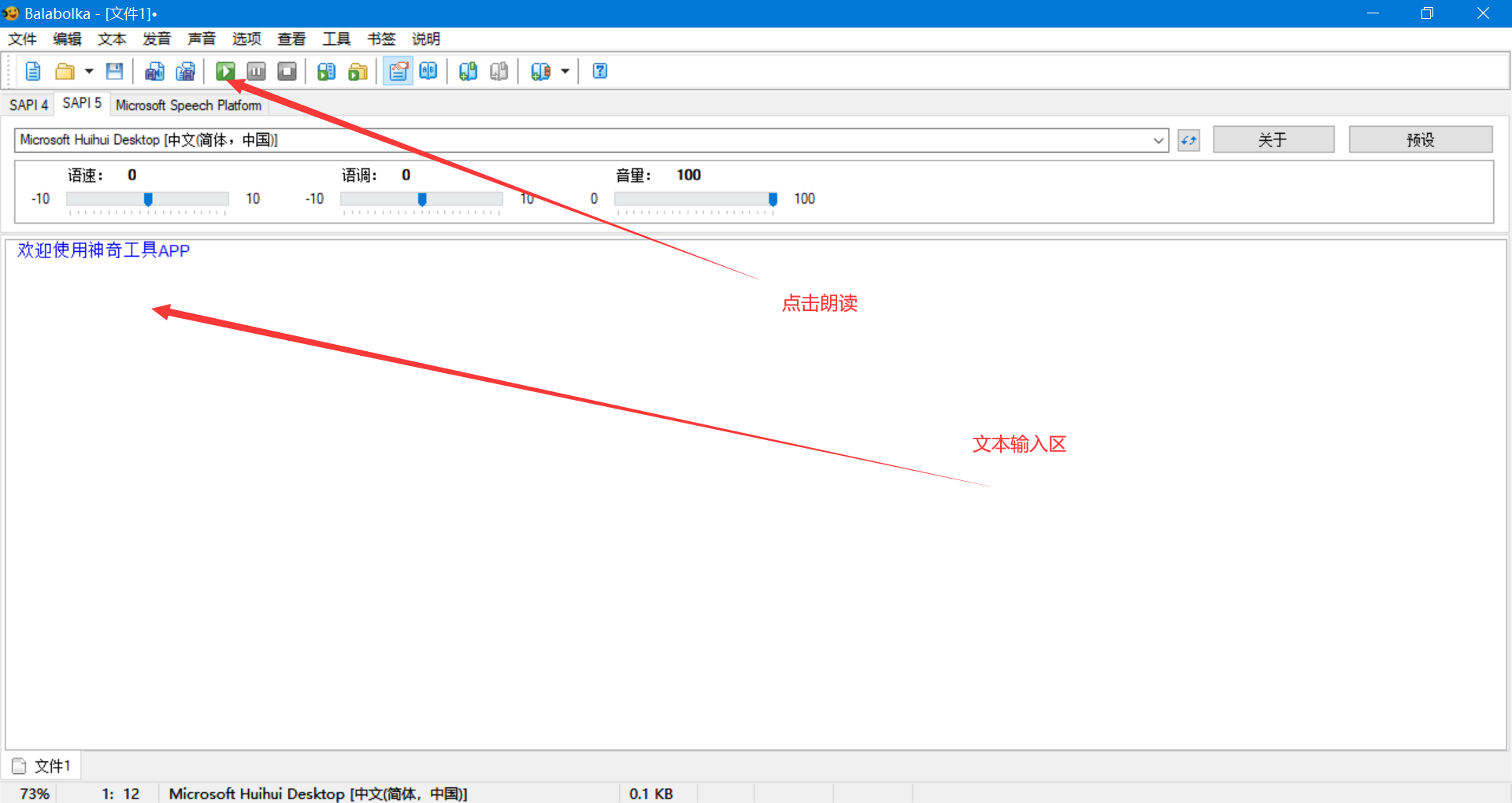Click the 73% status bar entry
1512x803 pixels.
point(35,794)
